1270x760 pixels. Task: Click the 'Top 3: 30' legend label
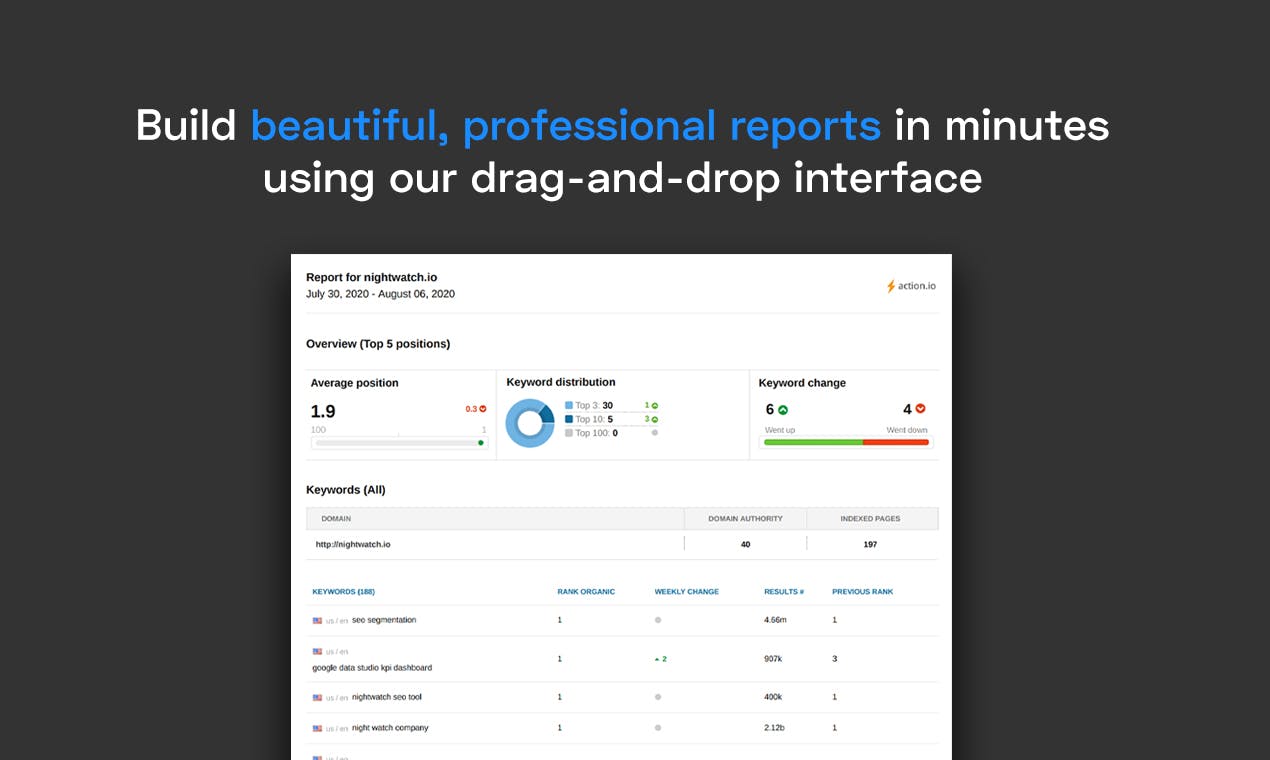point(594,406)
